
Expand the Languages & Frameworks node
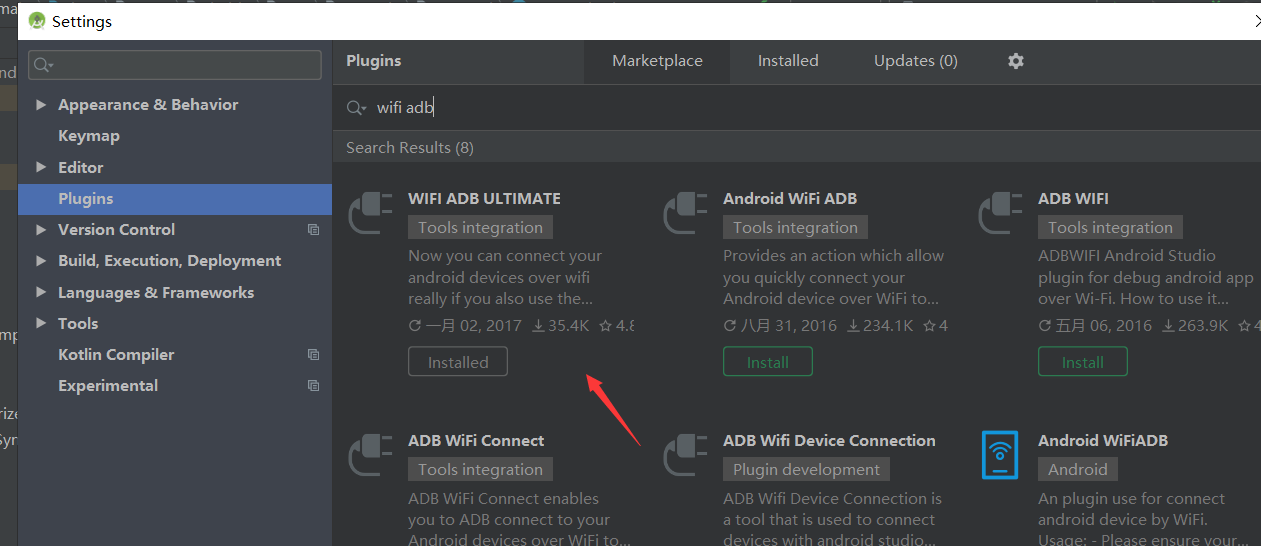click(41, 293)
